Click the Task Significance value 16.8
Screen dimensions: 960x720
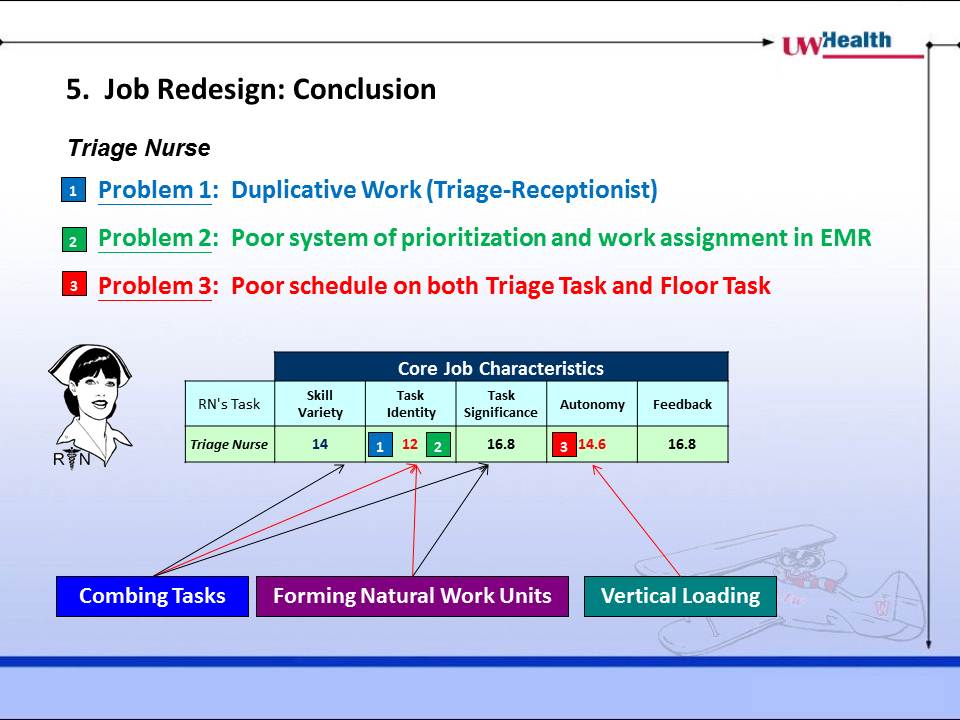(501, 444)
